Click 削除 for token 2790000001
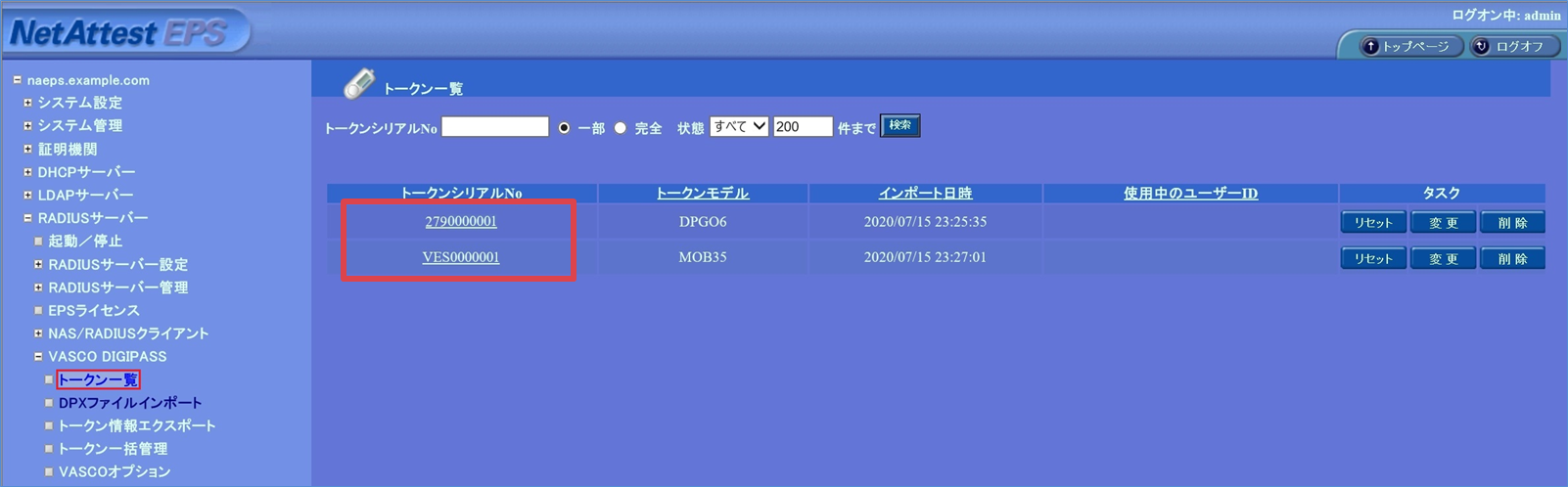Viewport: 1568px width, 487px height. (1512, 223)
